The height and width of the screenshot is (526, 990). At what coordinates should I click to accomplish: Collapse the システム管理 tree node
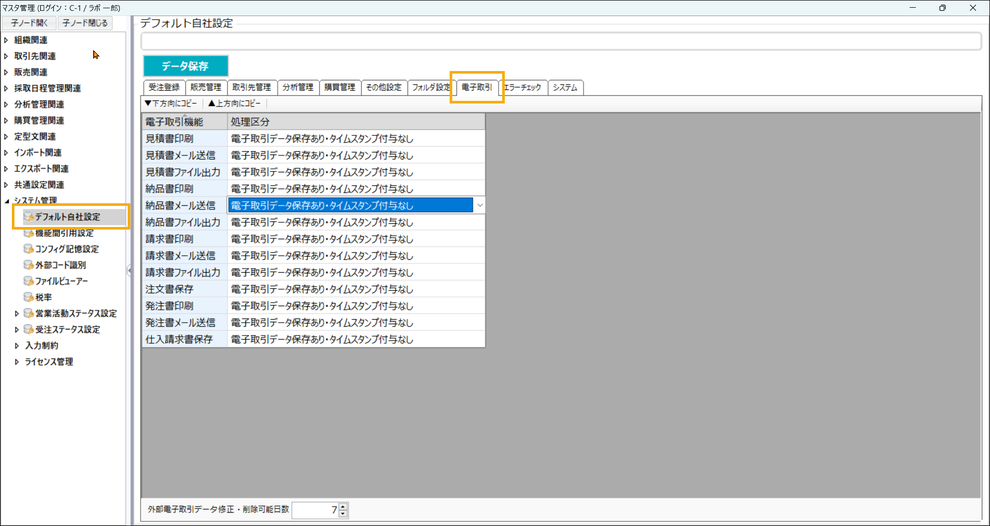6,201
